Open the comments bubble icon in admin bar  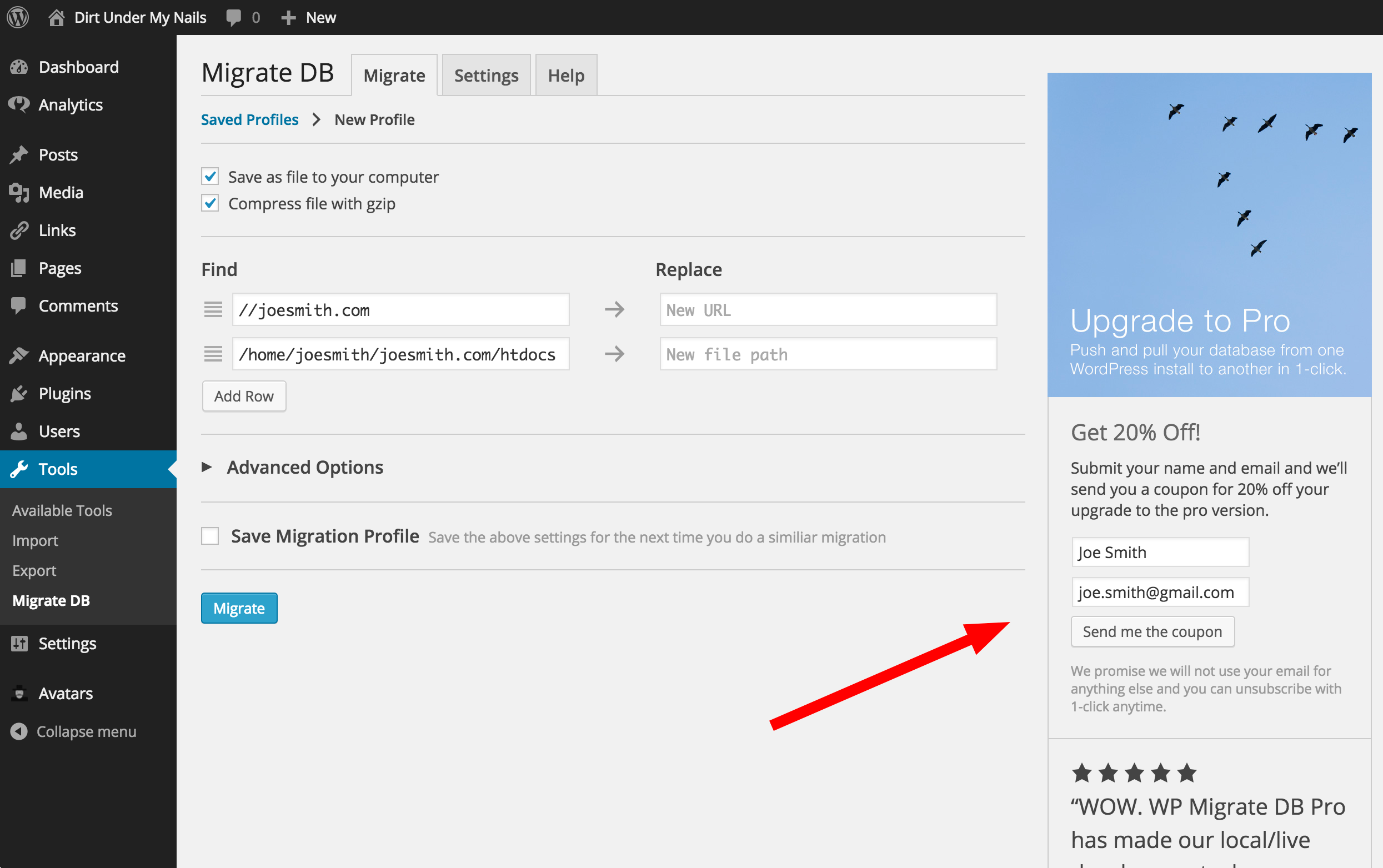pos(233,18)
